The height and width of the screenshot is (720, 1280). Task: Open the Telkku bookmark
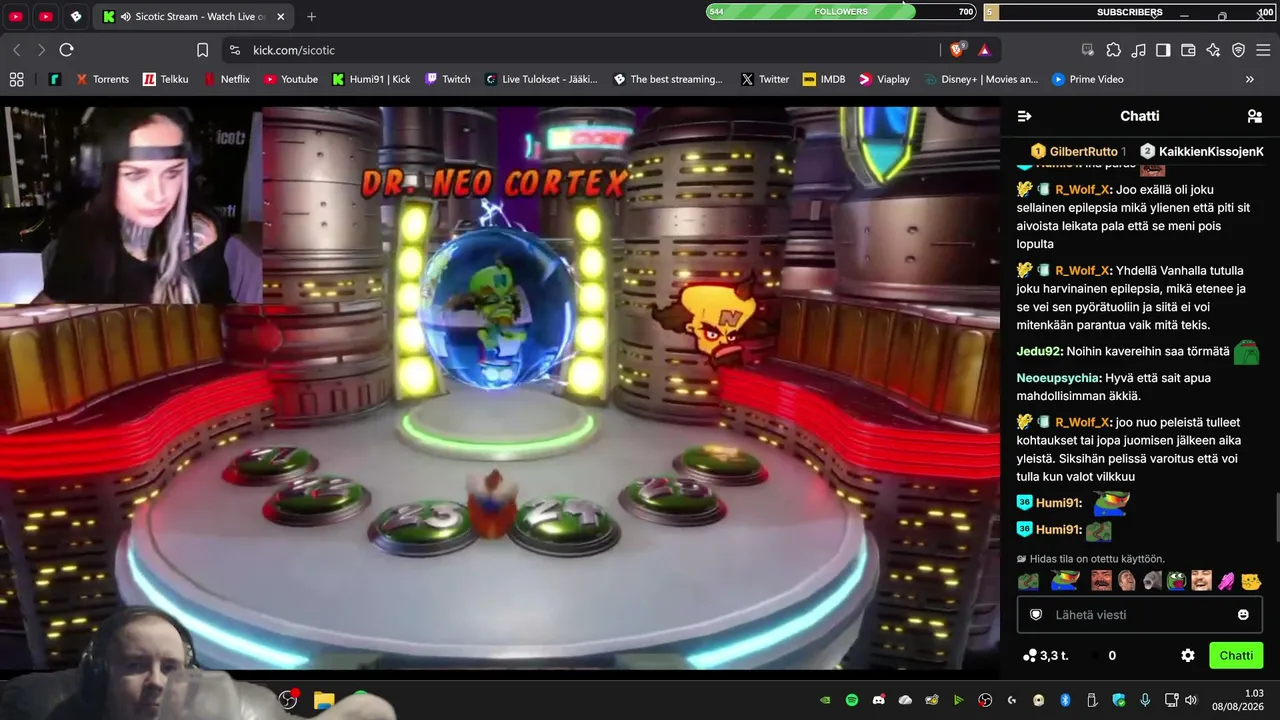[x=165, y=79]
